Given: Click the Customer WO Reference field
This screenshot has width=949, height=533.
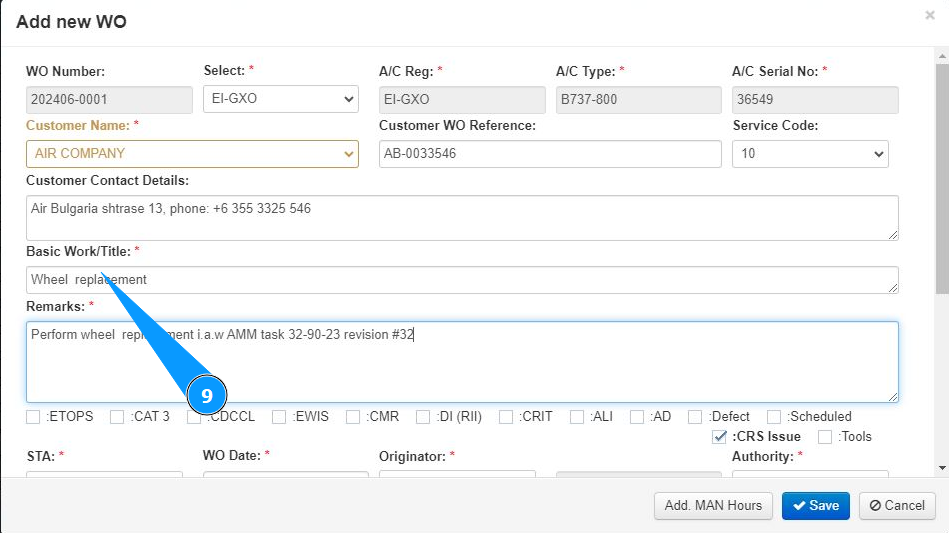Looking at the screenshot, I should click(x=550, y=154).
